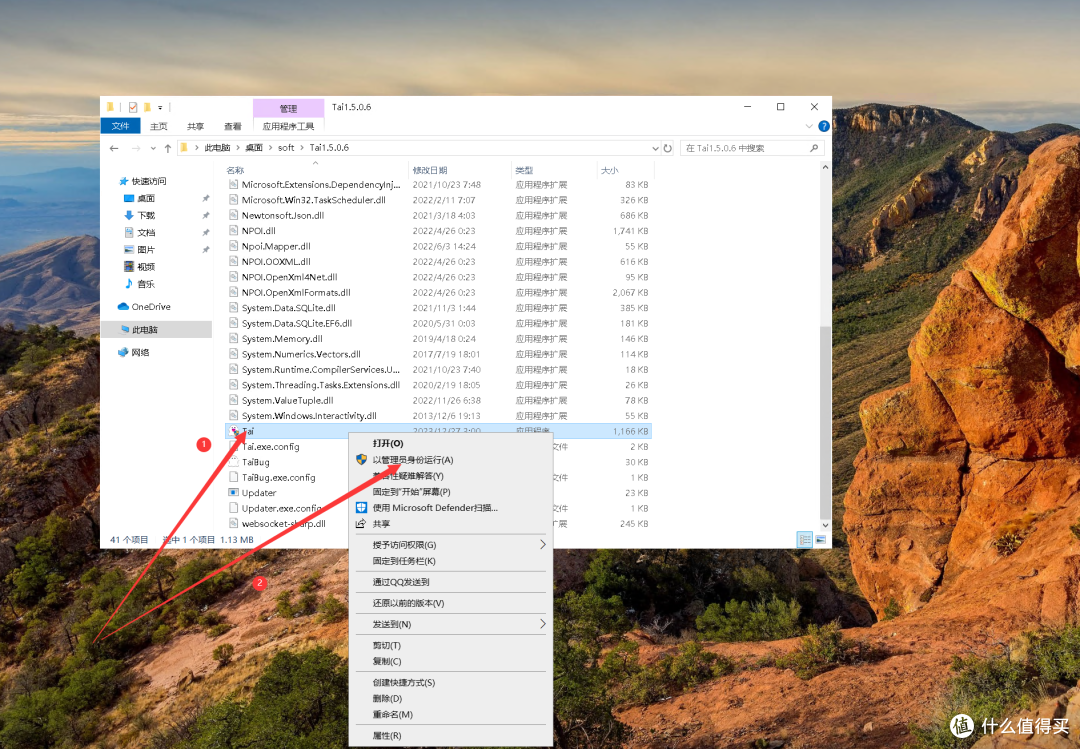This screenshot has height=749, width=1080.
Task: Click the Pictures icon in sidebar
Action: point(129,249)
